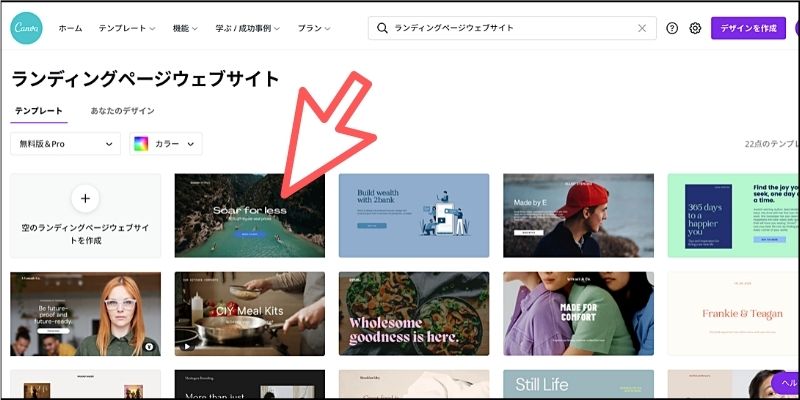
Task: Open the Made for Comfort template
Action: 578,314
